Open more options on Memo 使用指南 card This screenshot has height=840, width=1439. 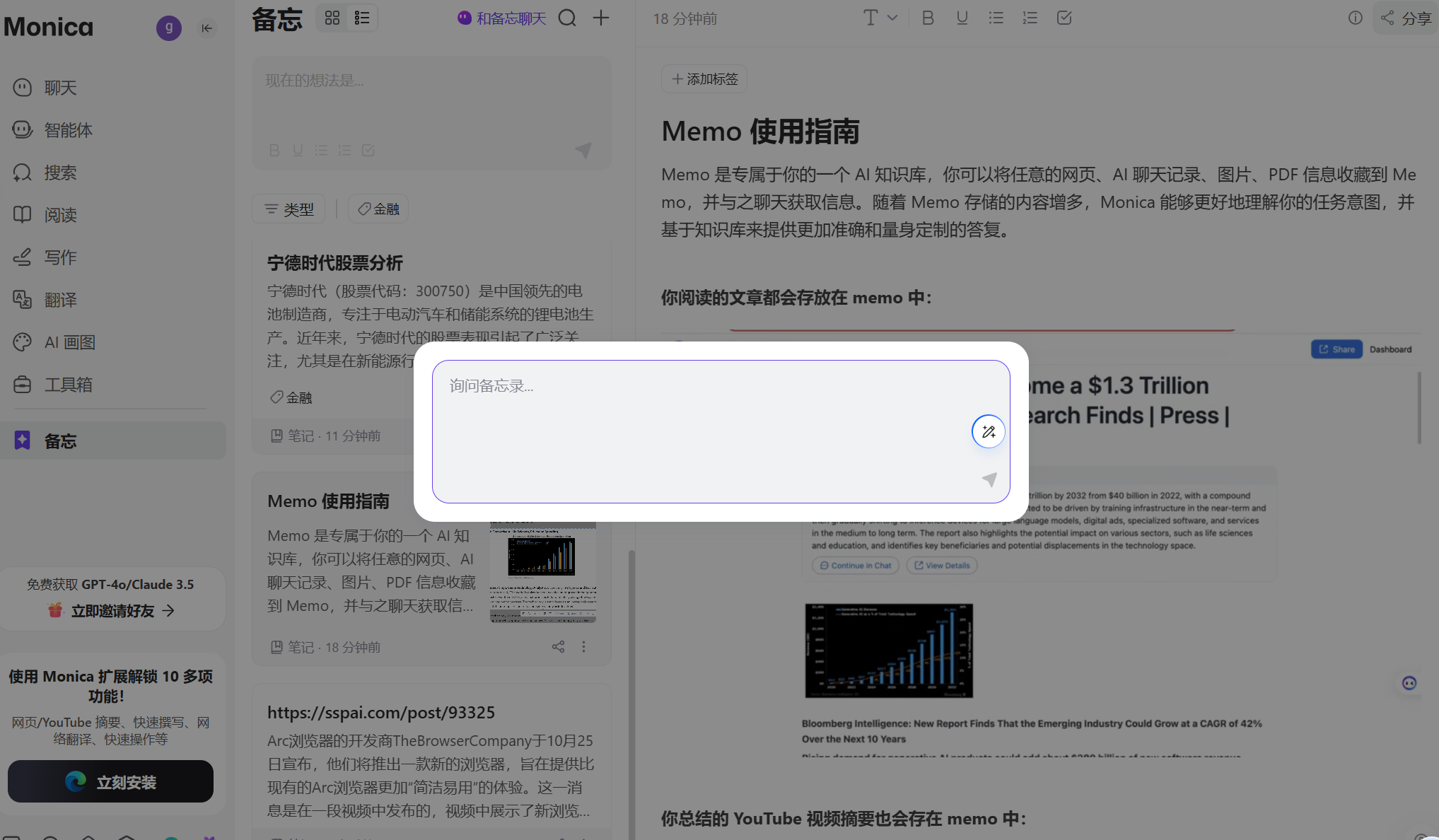[583, 646]
